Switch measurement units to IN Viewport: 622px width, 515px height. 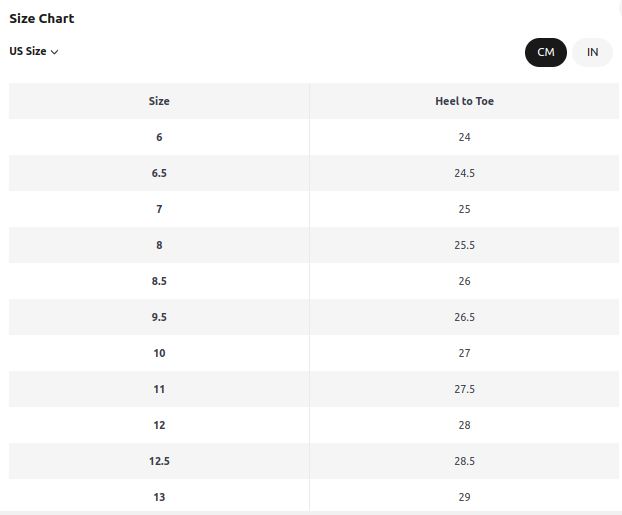pyautogui.click(x=592, y=52)
